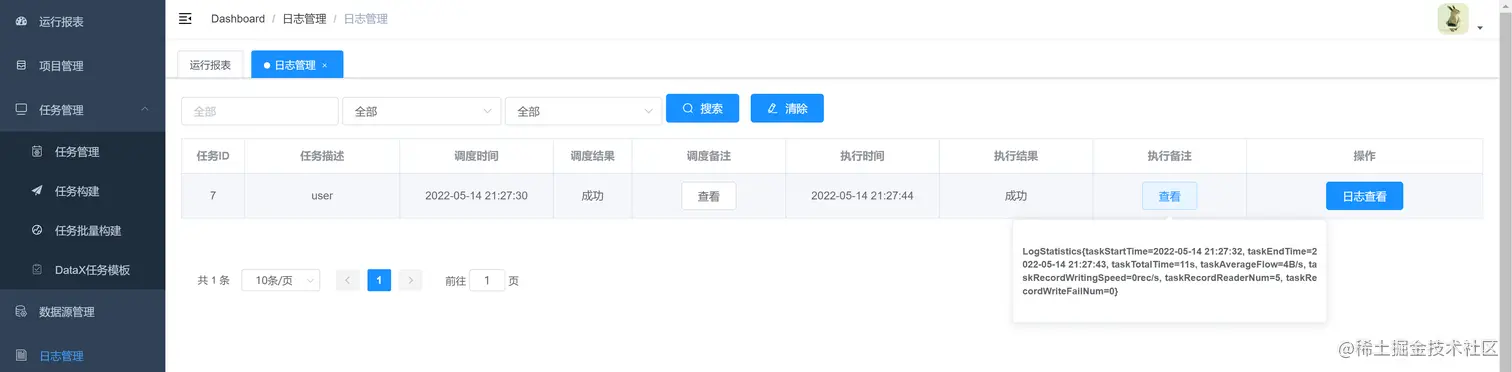Open 运行报表 in the sidebar
The width and height of the screenshot is (1512, 372).
(x=82, y=21)
